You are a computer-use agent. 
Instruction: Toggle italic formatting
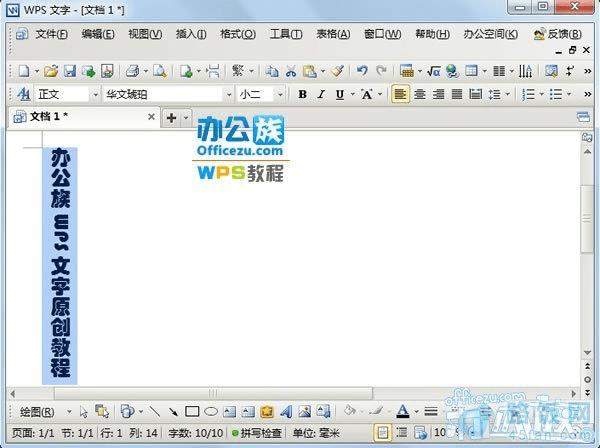(321, 94)
